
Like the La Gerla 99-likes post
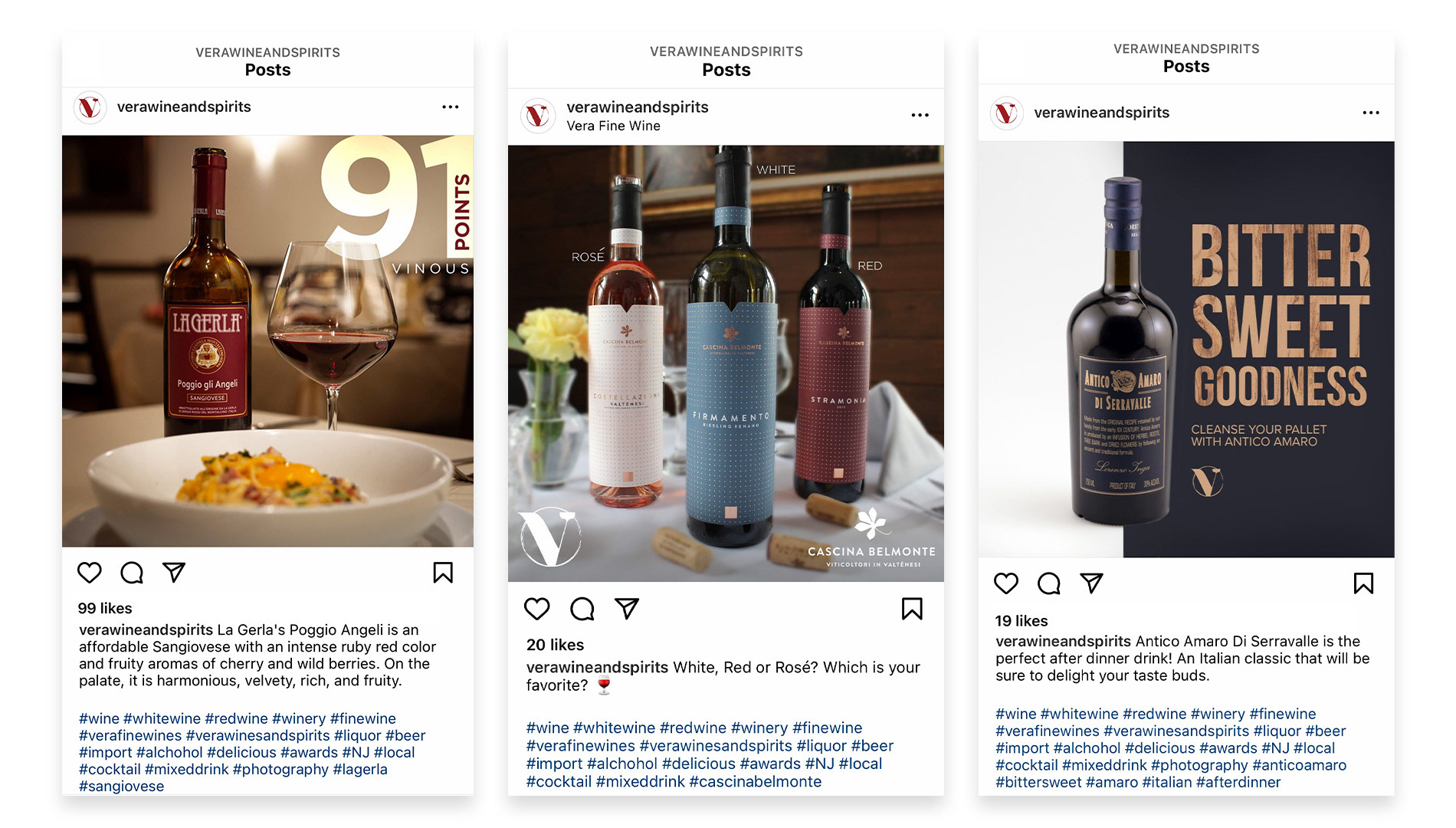[x=90, y=573]
